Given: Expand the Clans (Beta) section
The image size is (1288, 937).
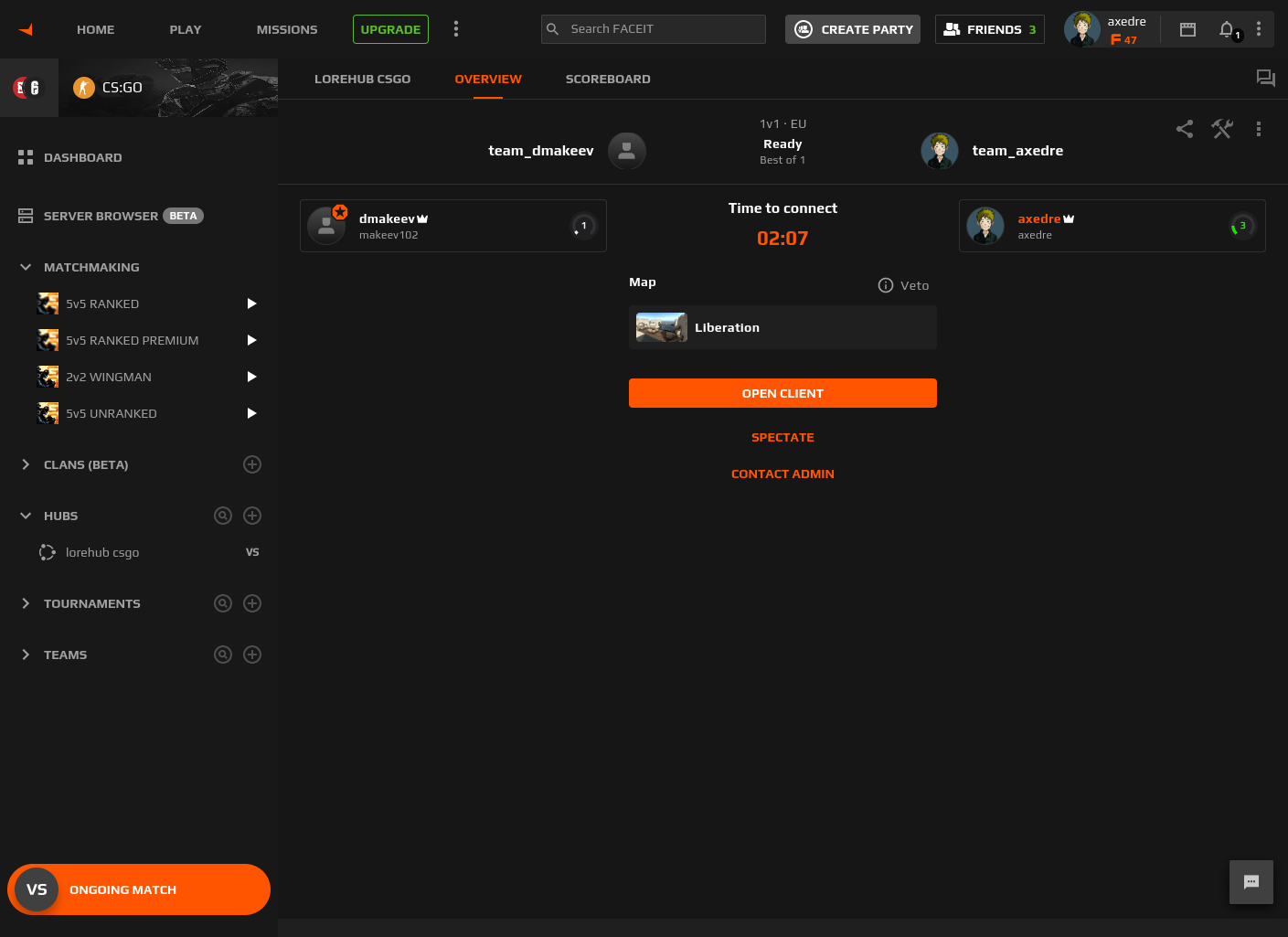Looking at the screenshot, I should tap(26, 464).
